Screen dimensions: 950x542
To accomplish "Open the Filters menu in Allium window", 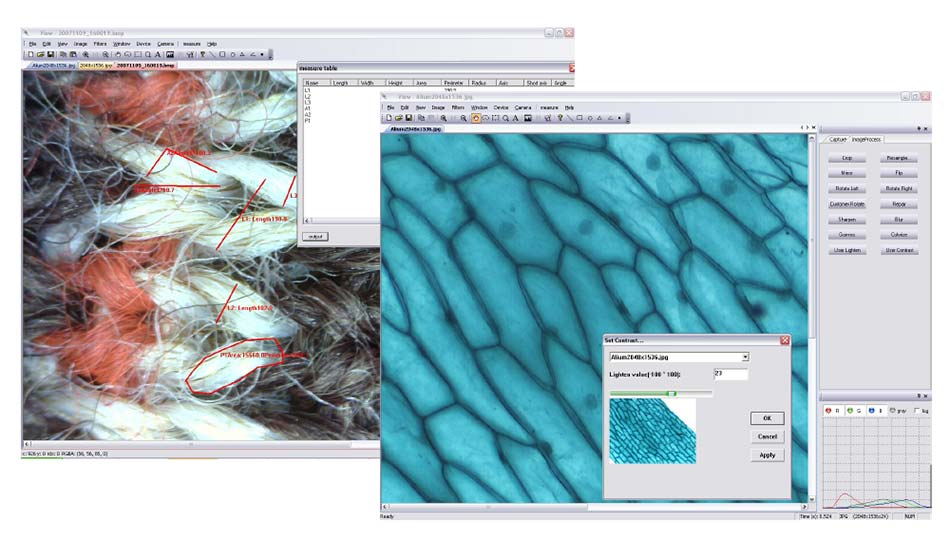I will pos(458,107).
